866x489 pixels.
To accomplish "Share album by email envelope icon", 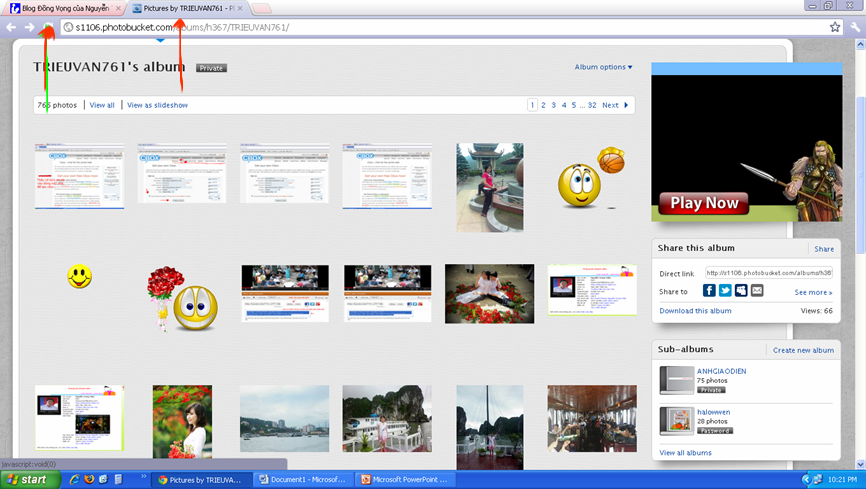I will pyautogui.click(x=757, y=291).
